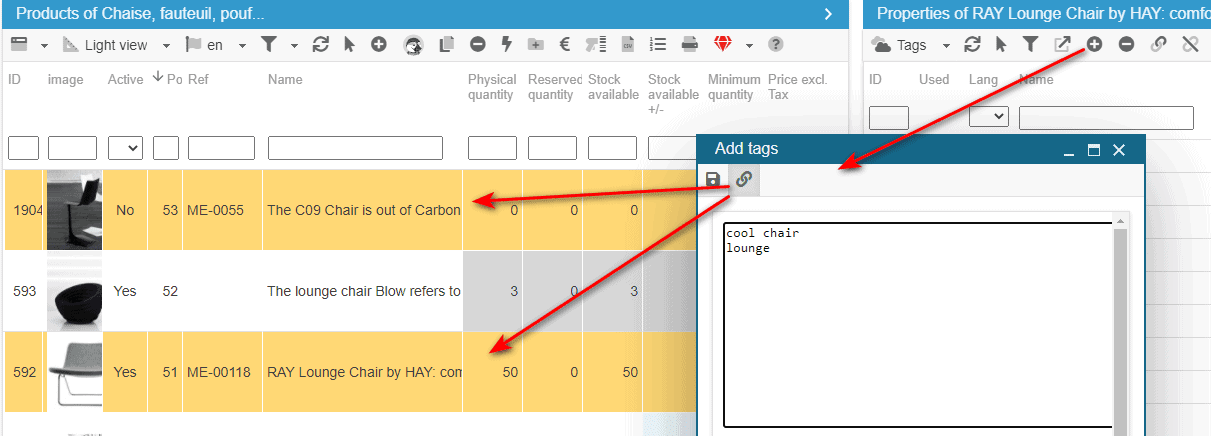Click the add tag plus icon in Properties
1211x436 pixels.
click(1094, 45)
